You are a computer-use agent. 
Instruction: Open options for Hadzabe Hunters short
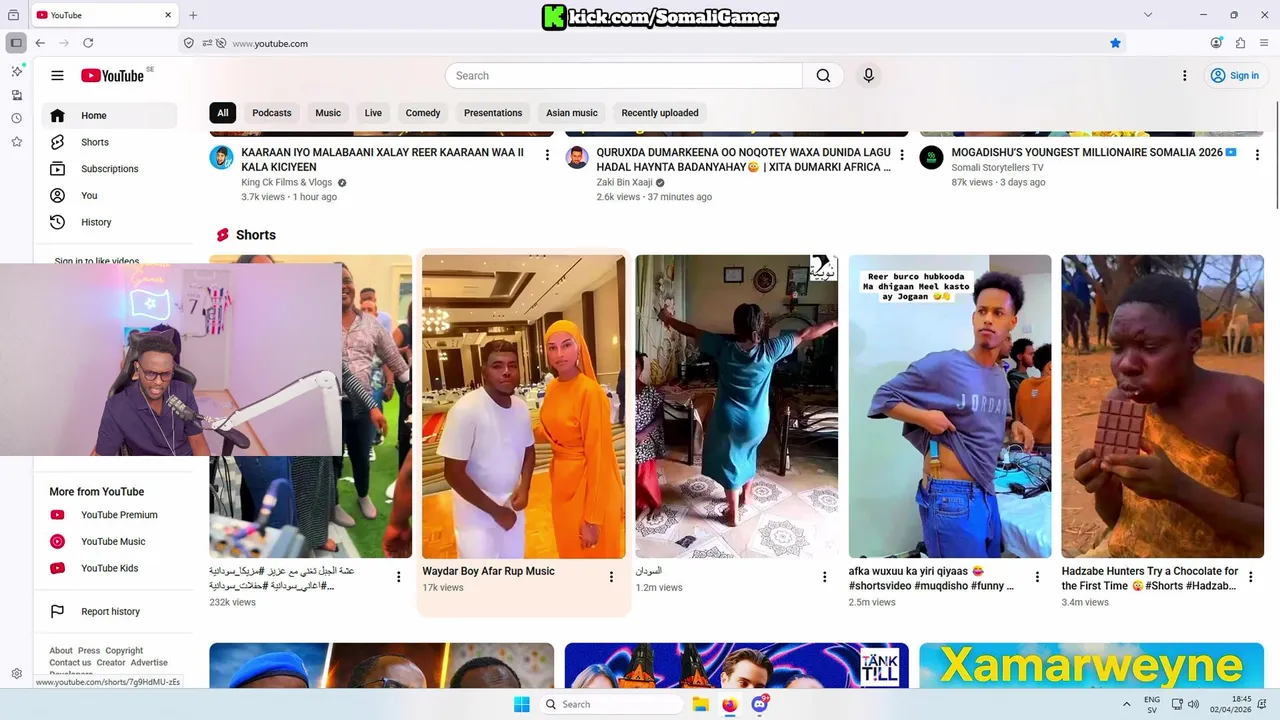click(1251, 577)
